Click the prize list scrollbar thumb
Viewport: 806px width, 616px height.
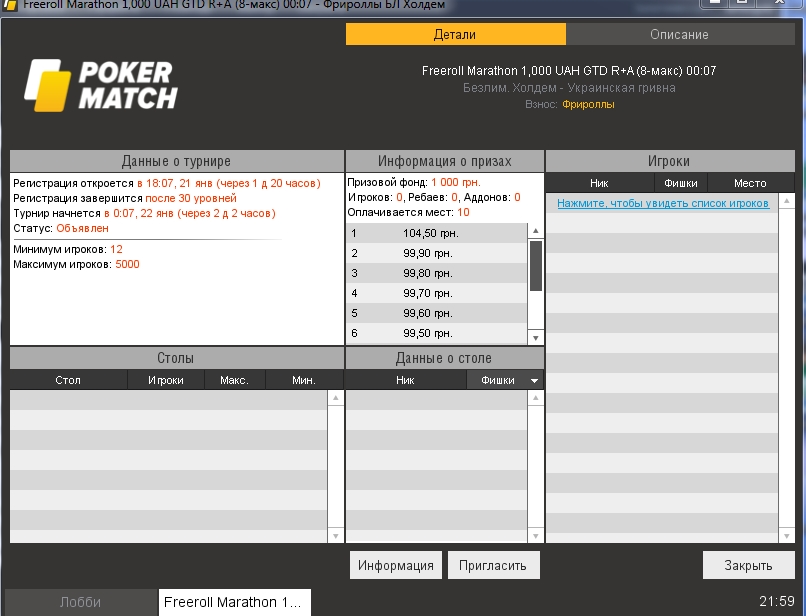536,266
